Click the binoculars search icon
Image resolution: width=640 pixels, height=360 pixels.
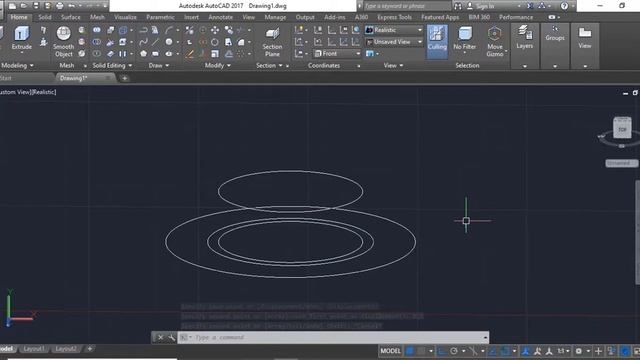pyautogui.click(x=458, y=6)
